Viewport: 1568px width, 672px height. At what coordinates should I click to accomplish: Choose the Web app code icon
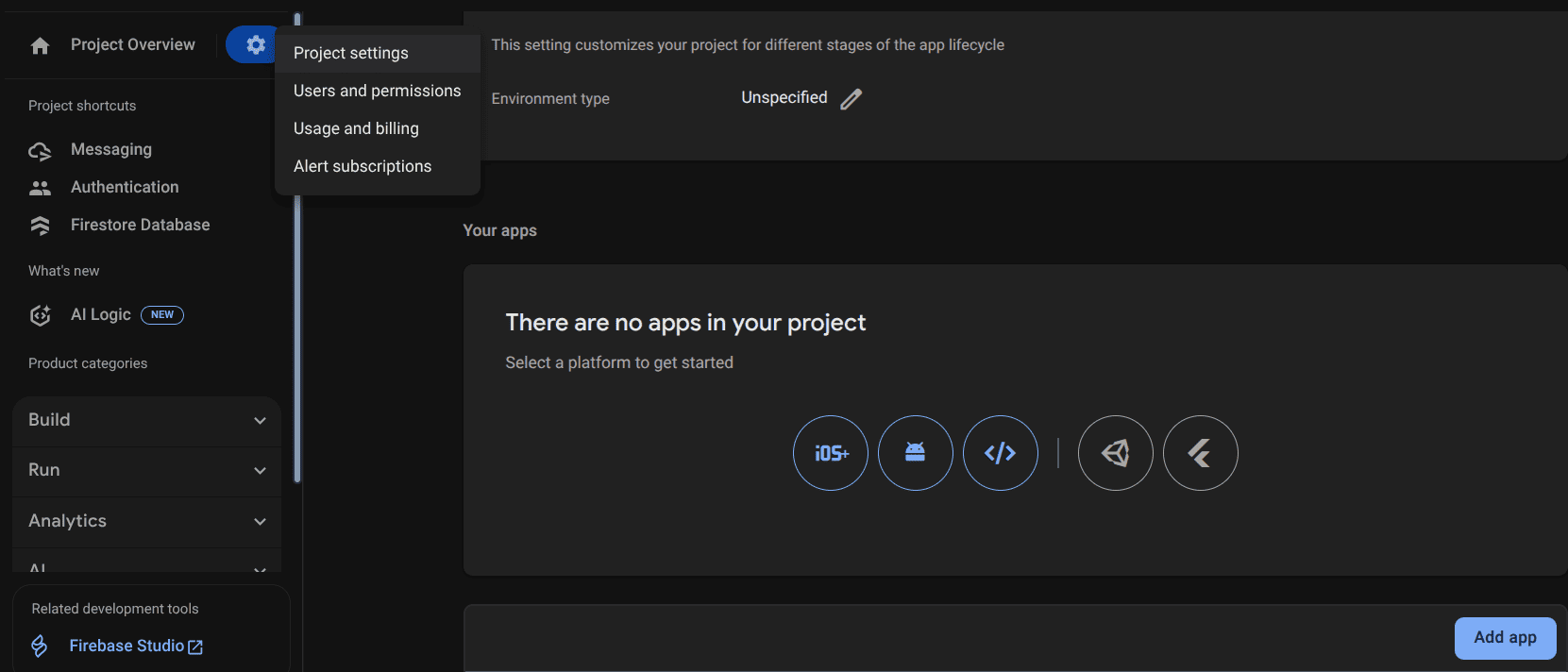[1001, 453]
